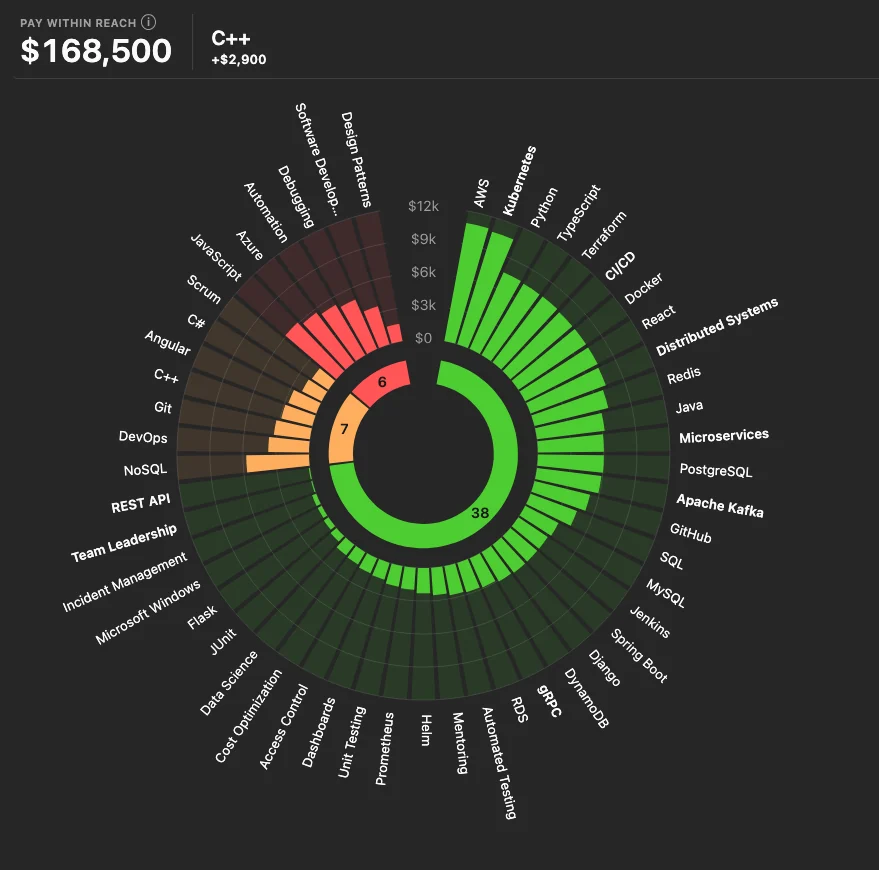Click the info icon beside Pay Within Reach
Viewport: 879px width, 870px height.
click(149, 22)
